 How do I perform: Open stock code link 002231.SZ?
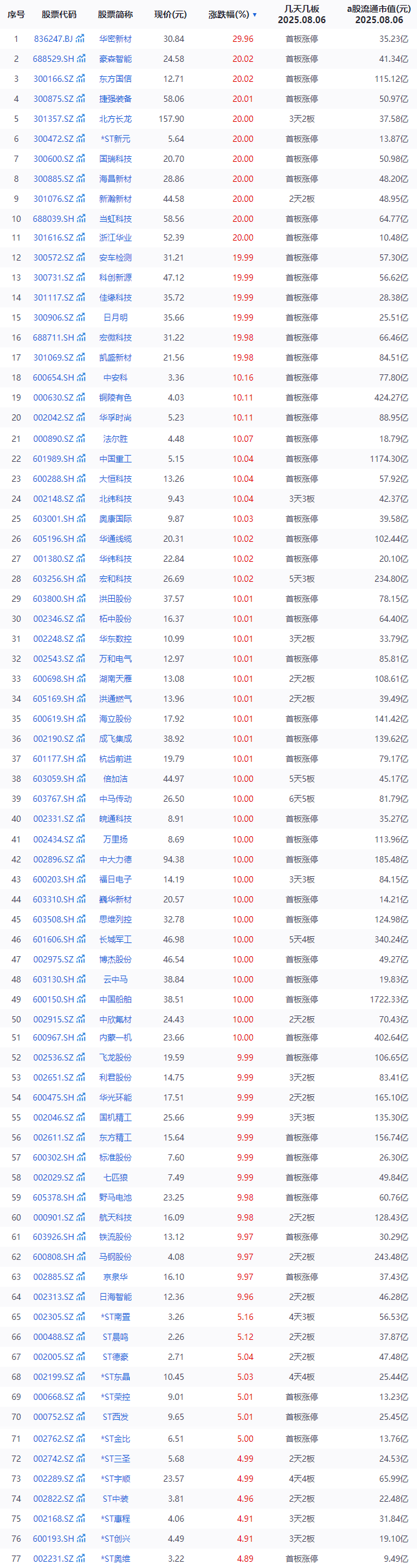pyautogui.click(x=54, y=1559)
